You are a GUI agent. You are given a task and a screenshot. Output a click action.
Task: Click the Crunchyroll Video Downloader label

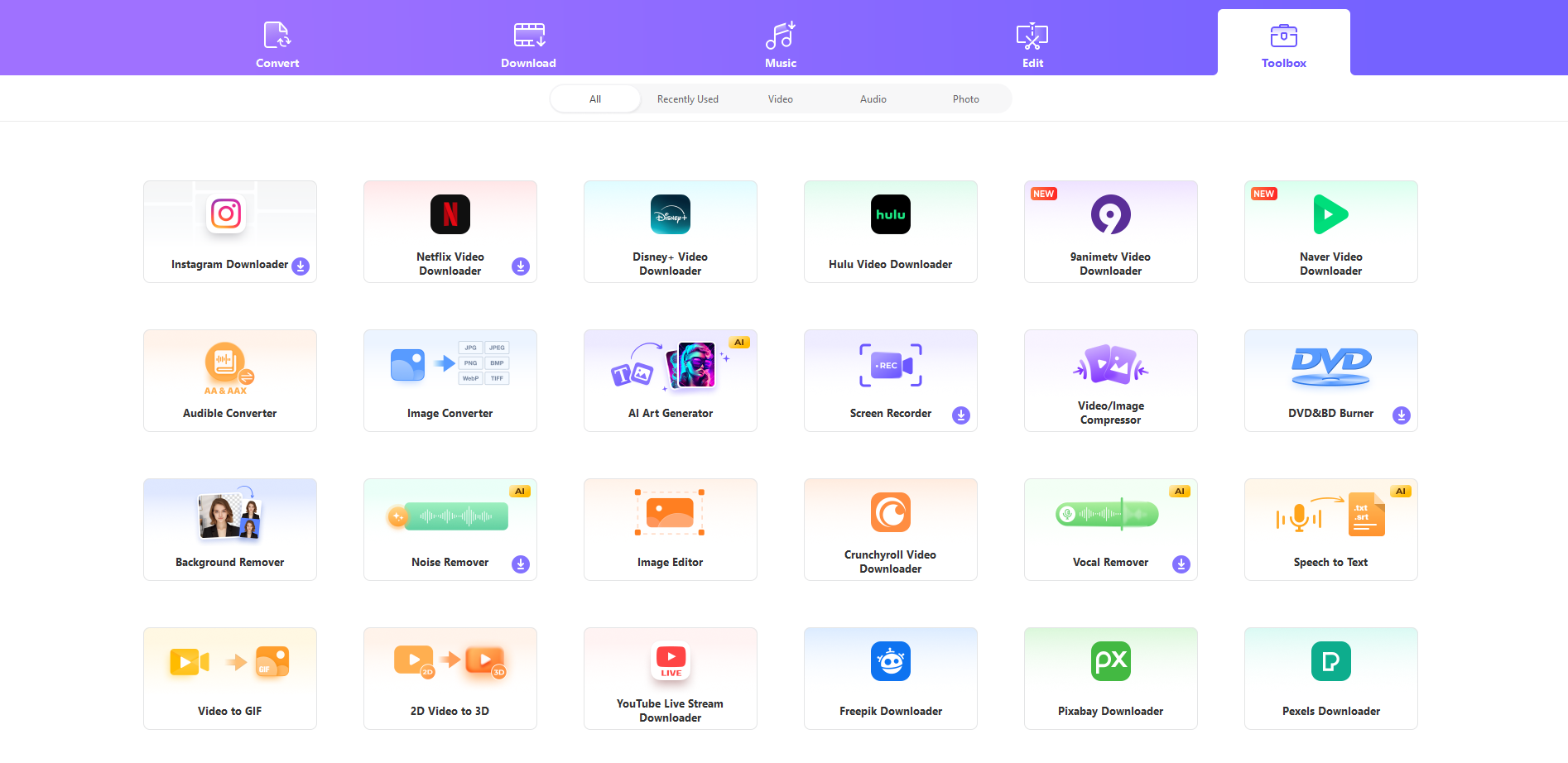point(891,562)
